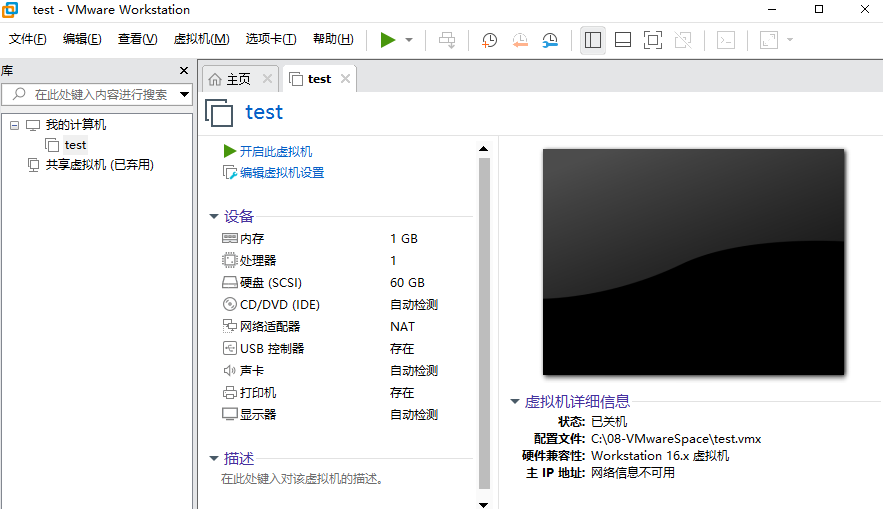Close the test tab
Screen dimensions: 883x509
(345, 79)
